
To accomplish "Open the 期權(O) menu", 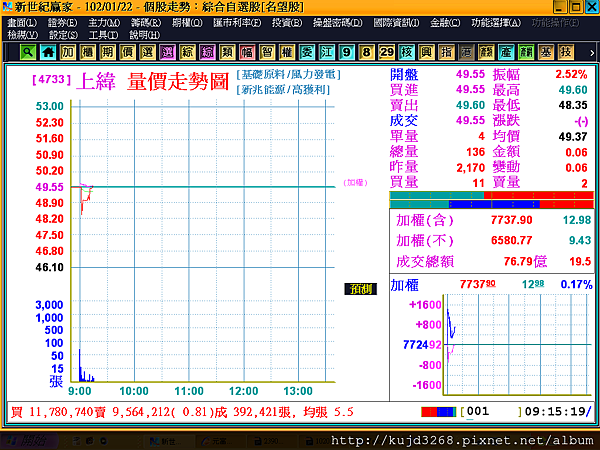I will 187,23.
